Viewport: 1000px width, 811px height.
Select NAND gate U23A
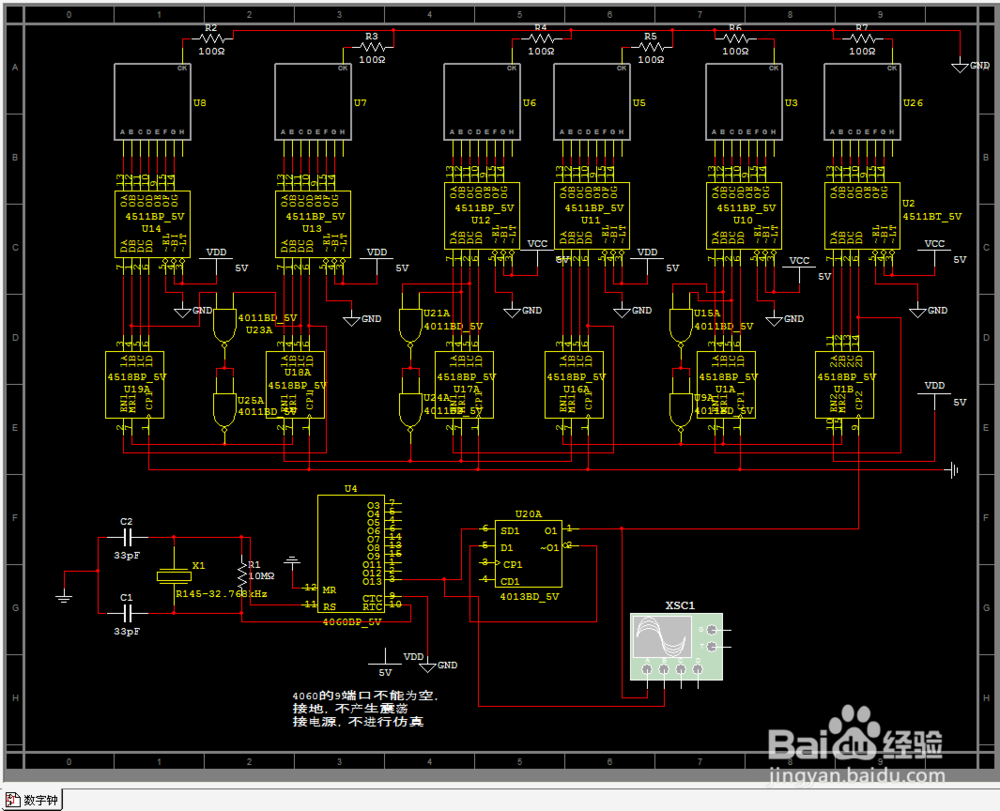tap(224, 326)
